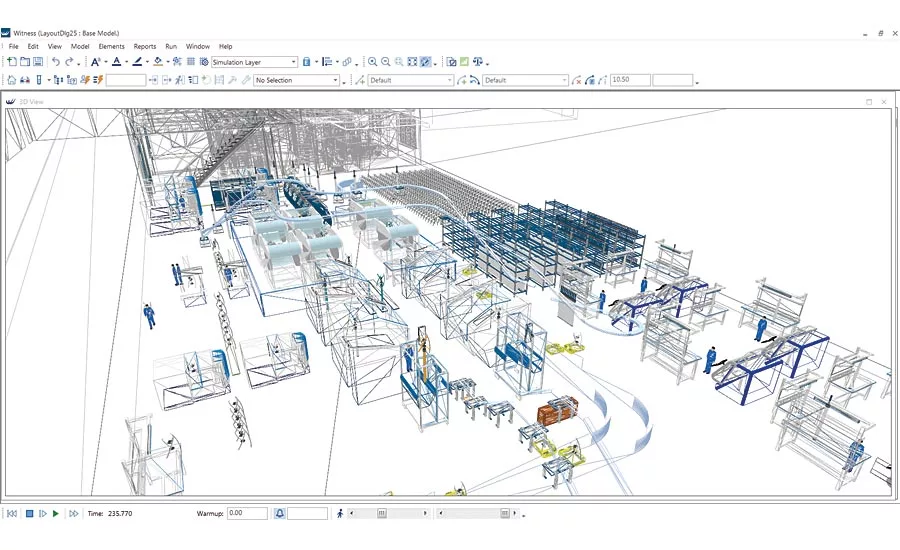Choose the line color pen tool
The height and width of the screenshot is (550, 900).
(x=137, y=61)
